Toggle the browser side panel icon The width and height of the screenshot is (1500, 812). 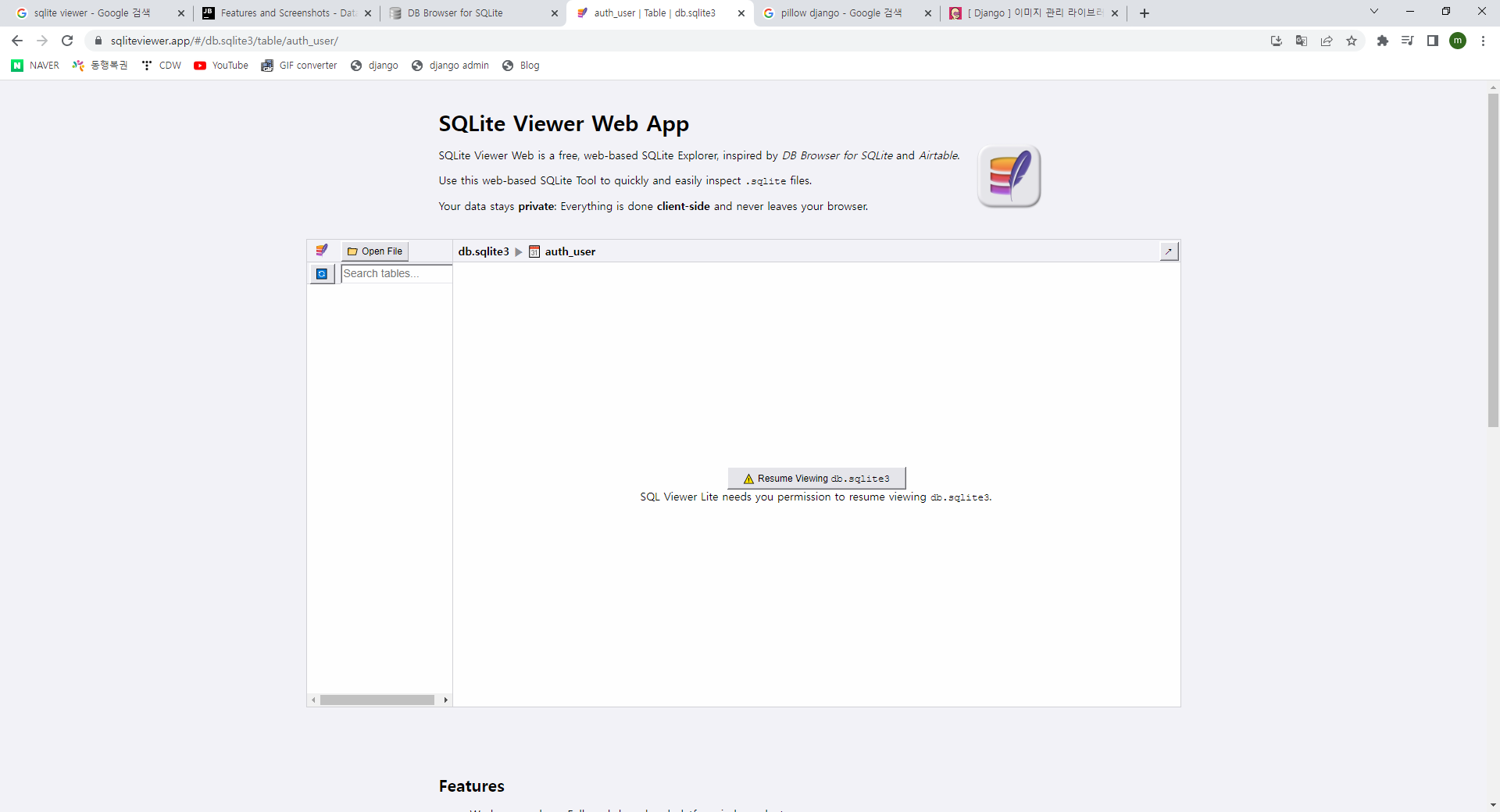(x=1433, y=41)
